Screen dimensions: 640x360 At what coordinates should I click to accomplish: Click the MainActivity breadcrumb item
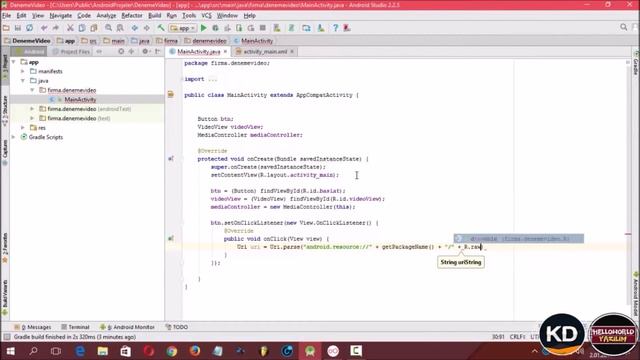tap(253, 41)
